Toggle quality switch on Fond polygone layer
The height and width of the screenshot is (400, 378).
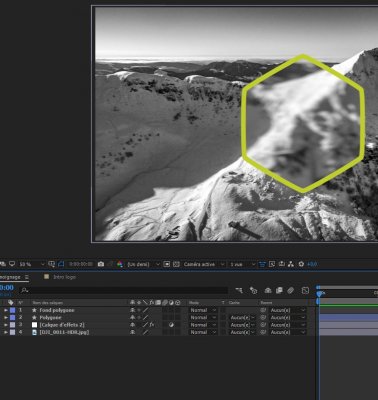pyautogui.click(x=146, y=310)
